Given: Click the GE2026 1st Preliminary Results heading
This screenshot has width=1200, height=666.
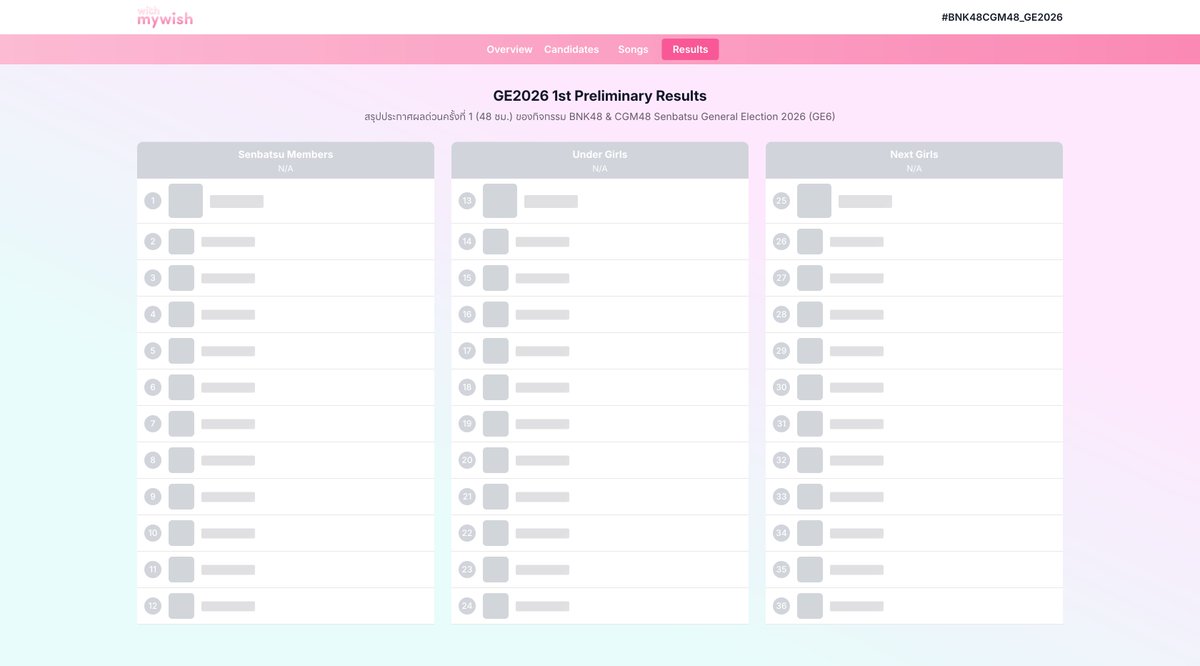Looking at the screenshot, I should tap(600, 96).
